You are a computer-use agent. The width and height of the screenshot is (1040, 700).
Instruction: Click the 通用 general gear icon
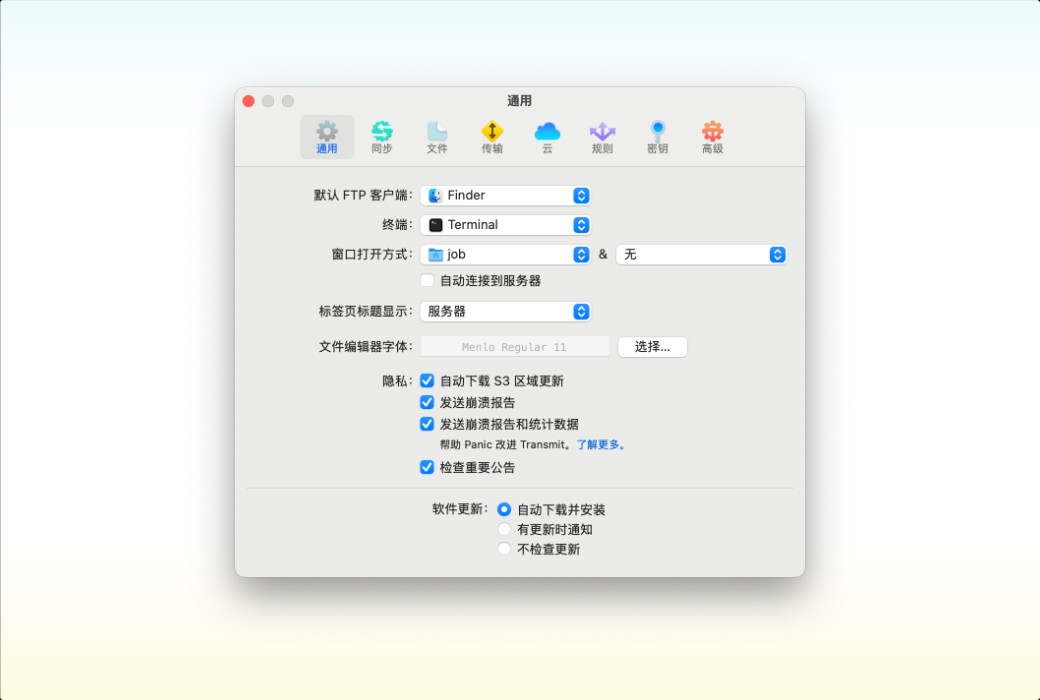(x=327, y=136)
